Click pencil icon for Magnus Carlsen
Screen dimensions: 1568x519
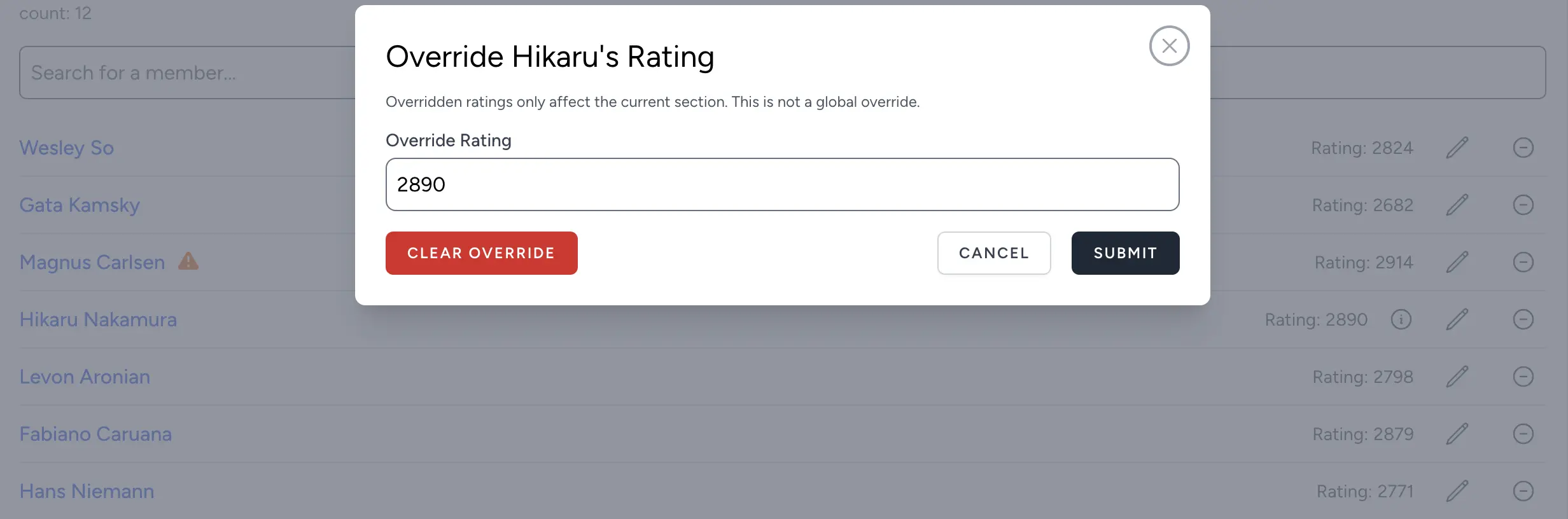tap(1457, 262)
